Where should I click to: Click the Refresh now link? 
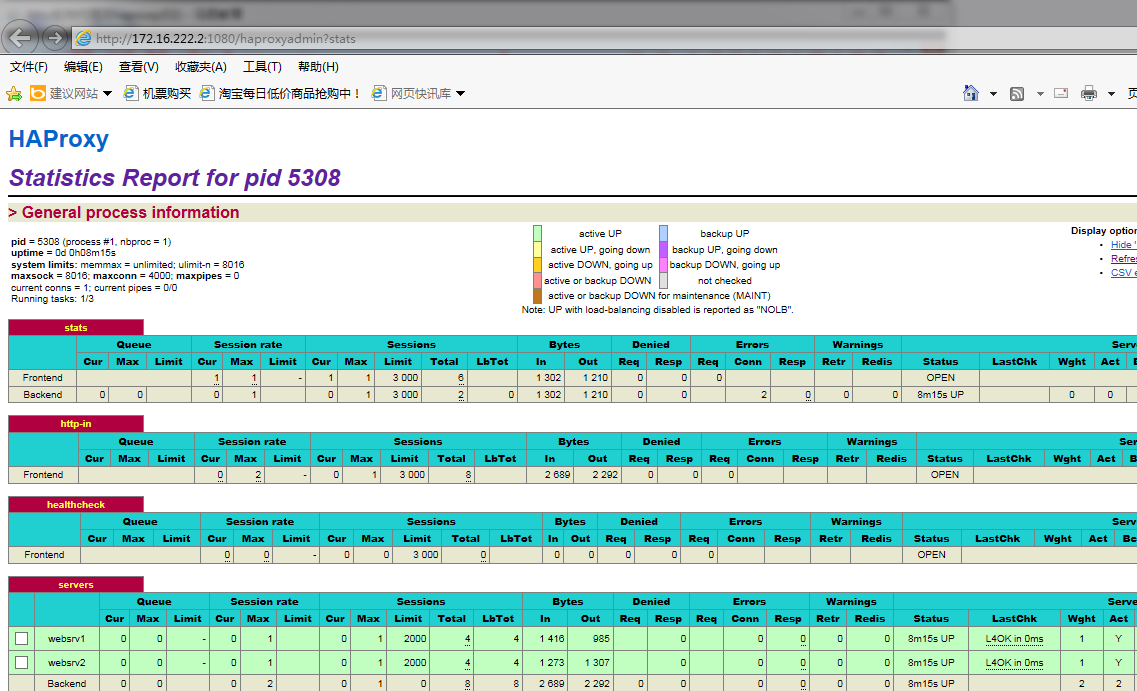coord(1123,259)
